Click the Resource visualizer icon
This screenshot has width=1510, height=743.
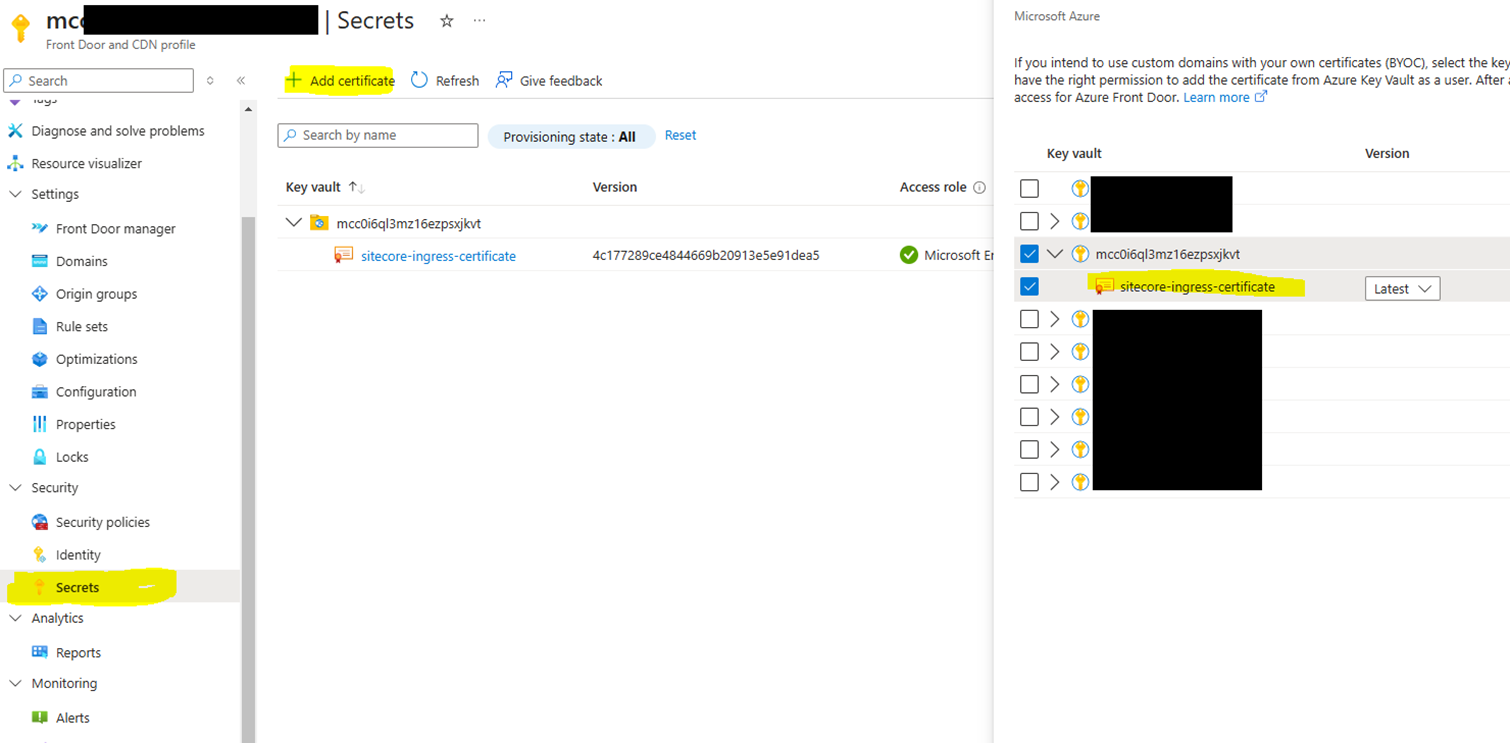tap(15, 163)
